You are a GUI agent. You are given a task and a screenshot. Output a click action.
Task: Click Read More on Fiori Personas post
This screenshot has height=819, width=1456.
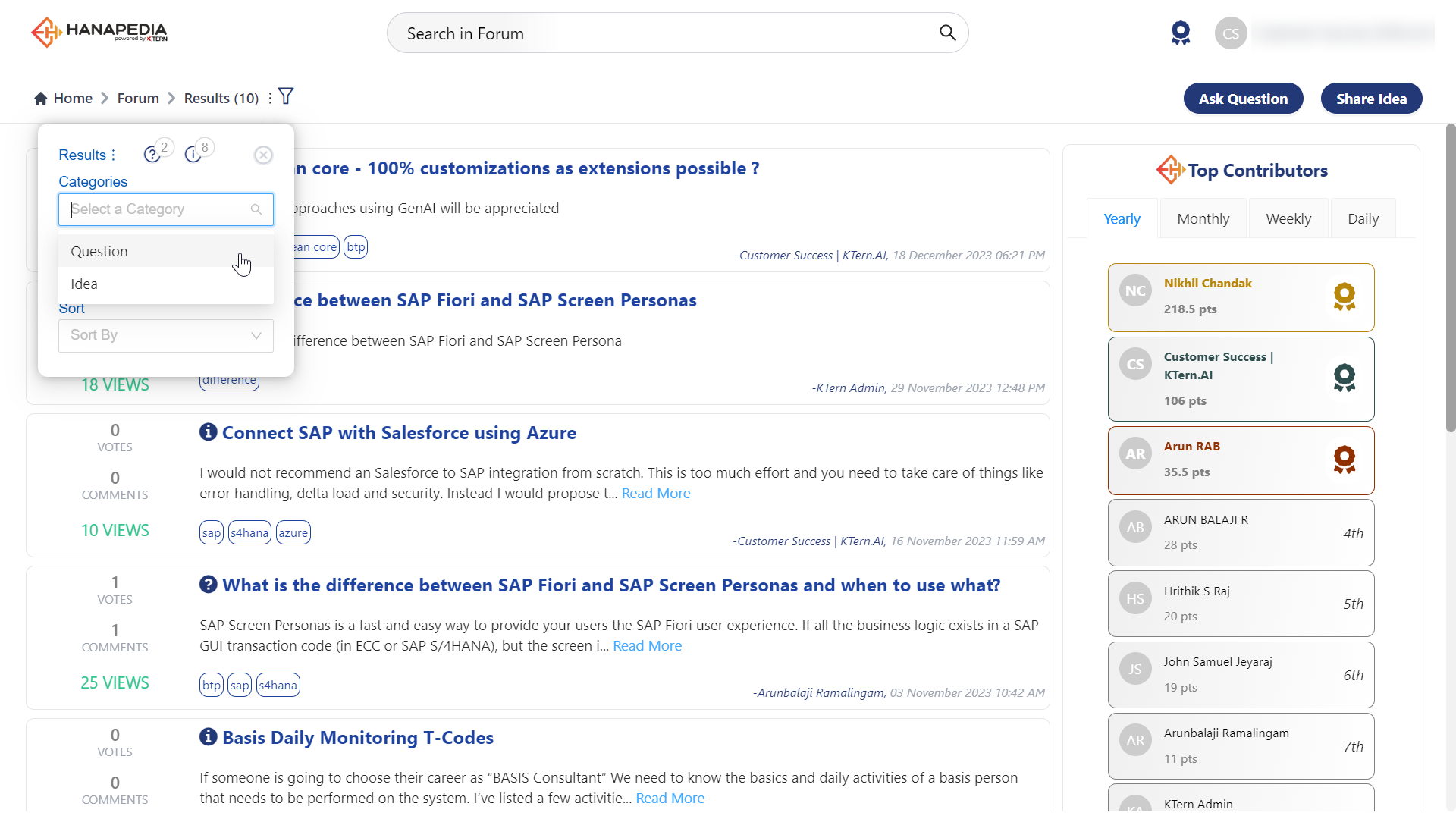pos(647,646)
